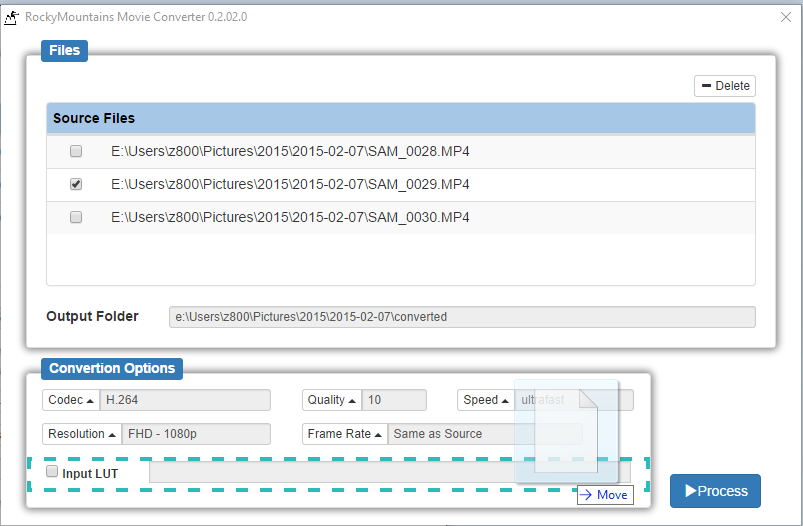This screenshot has height=526, width=803.
Task: Expand the Quality dropdown
Action: pos(332,400)
